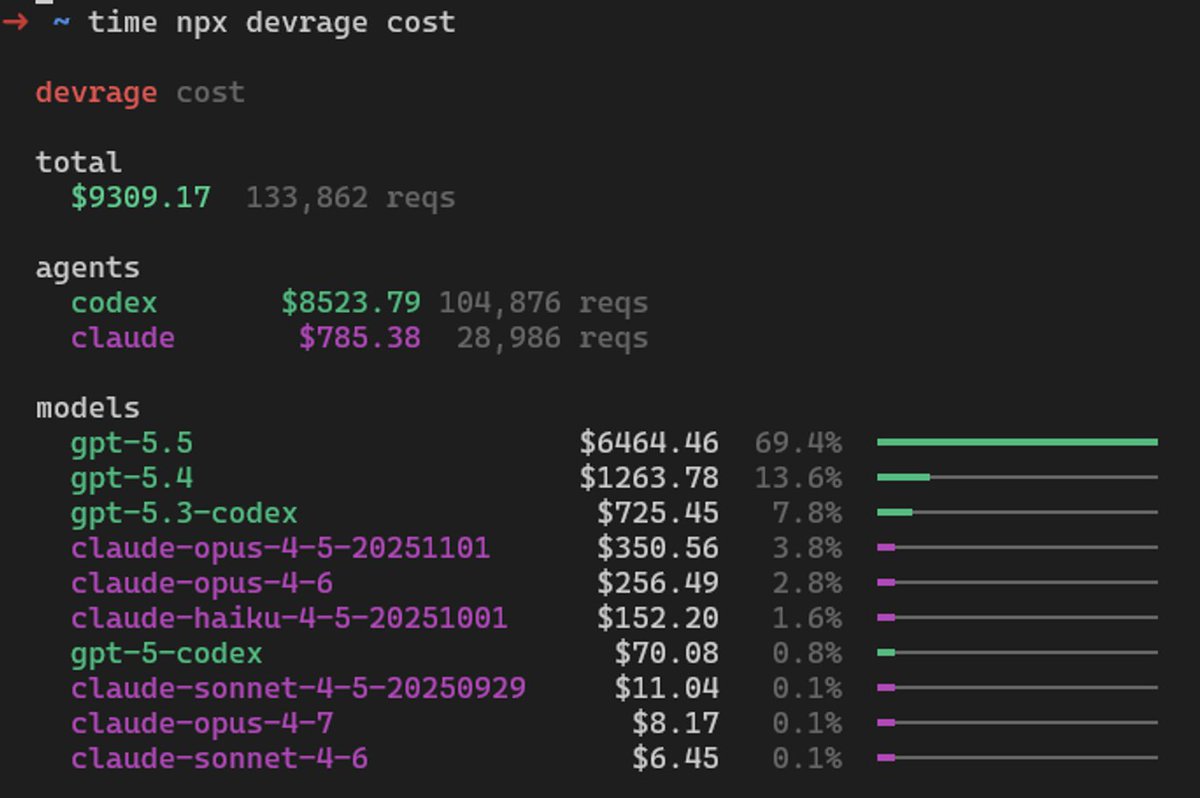The width and height of the screenshot is (1200, 798).
Task: Select the gpt-5.4 cost $1263.78
Action: coord(649,477)
